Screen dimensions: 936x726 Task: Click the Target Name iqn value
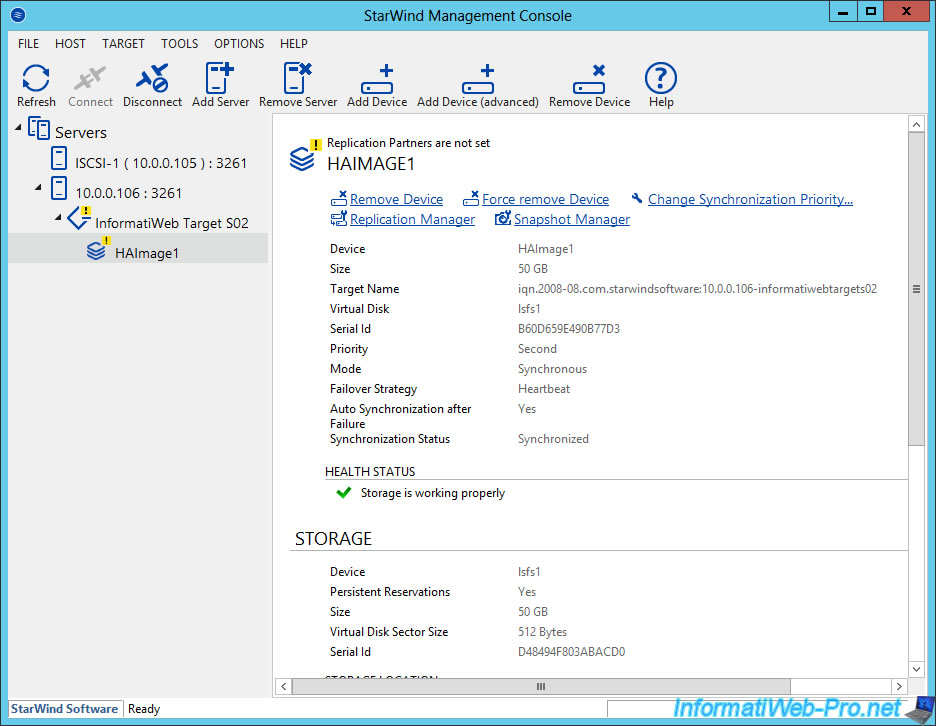(697, 289)
